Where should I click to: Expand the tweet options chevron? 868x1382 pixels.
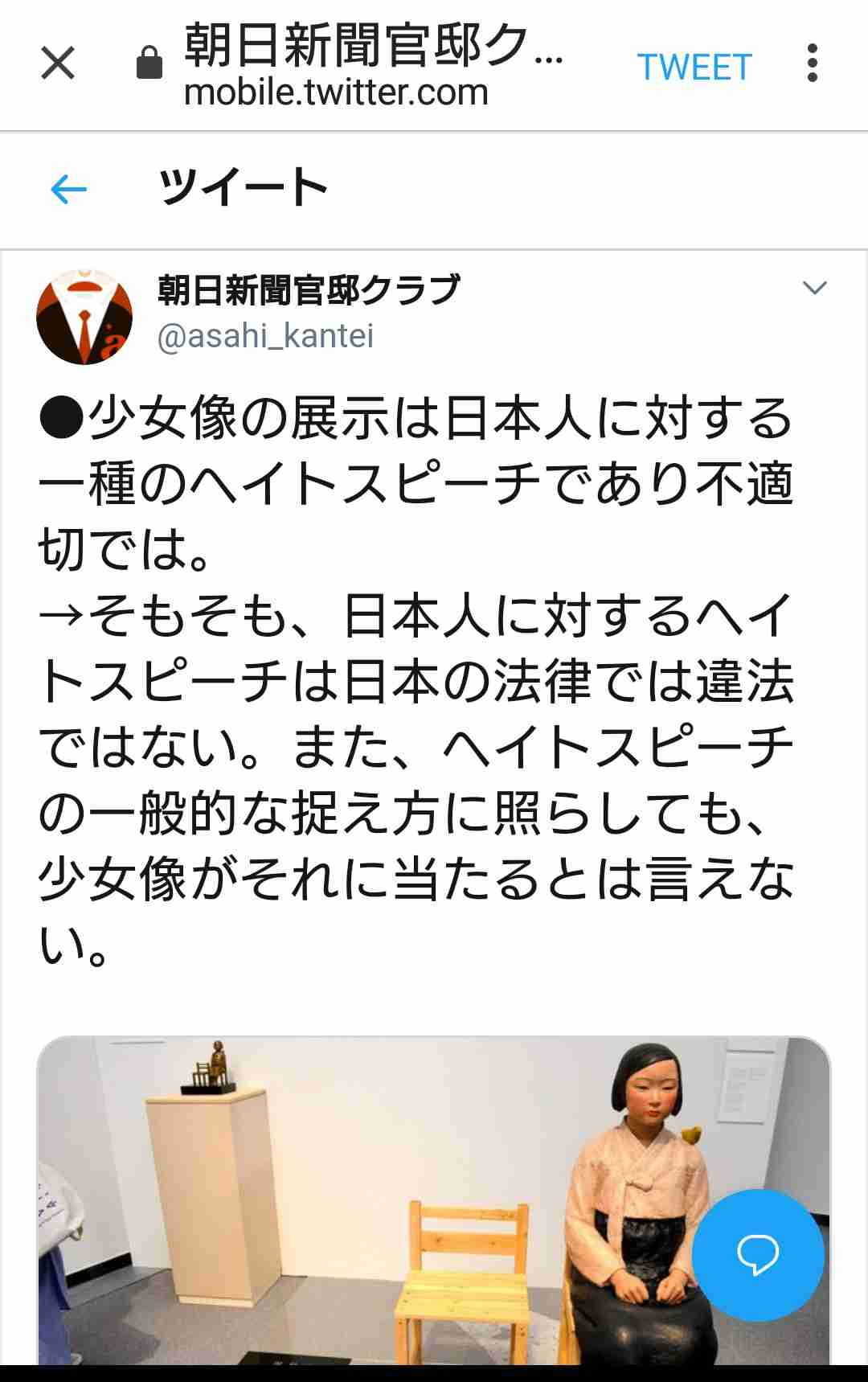(x=815, y=288)
